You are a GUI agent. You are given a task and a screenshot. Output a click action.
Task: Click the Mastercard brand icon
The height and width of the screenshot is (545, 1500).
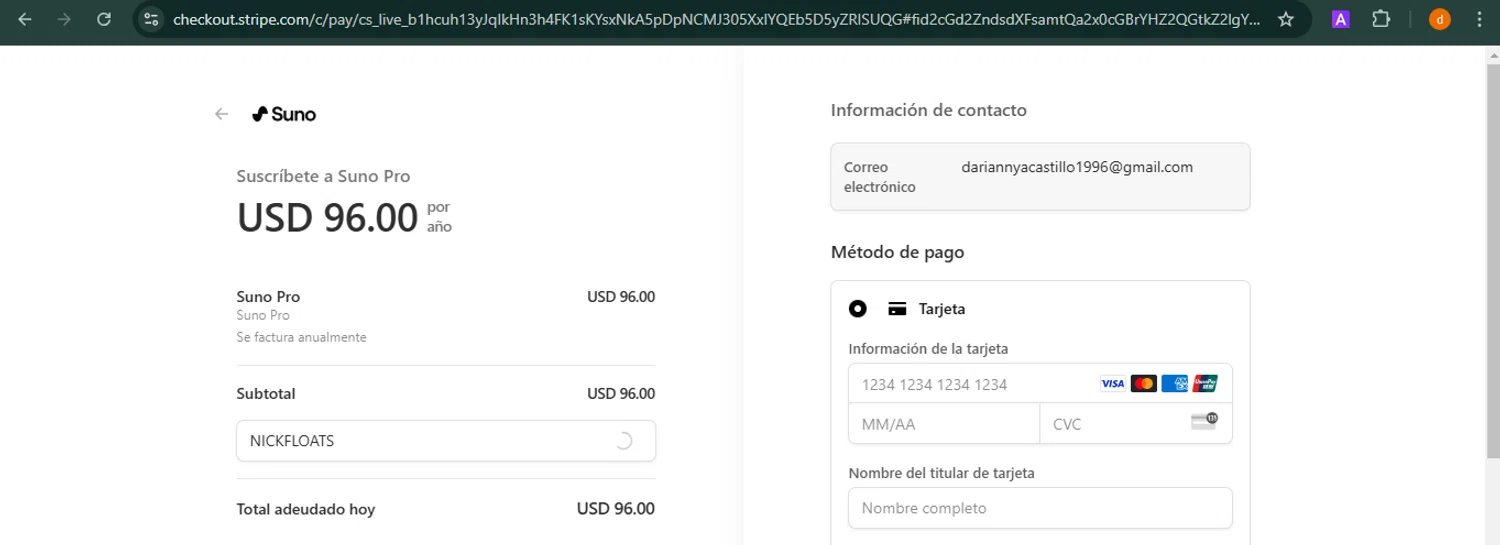(1143, 384)
